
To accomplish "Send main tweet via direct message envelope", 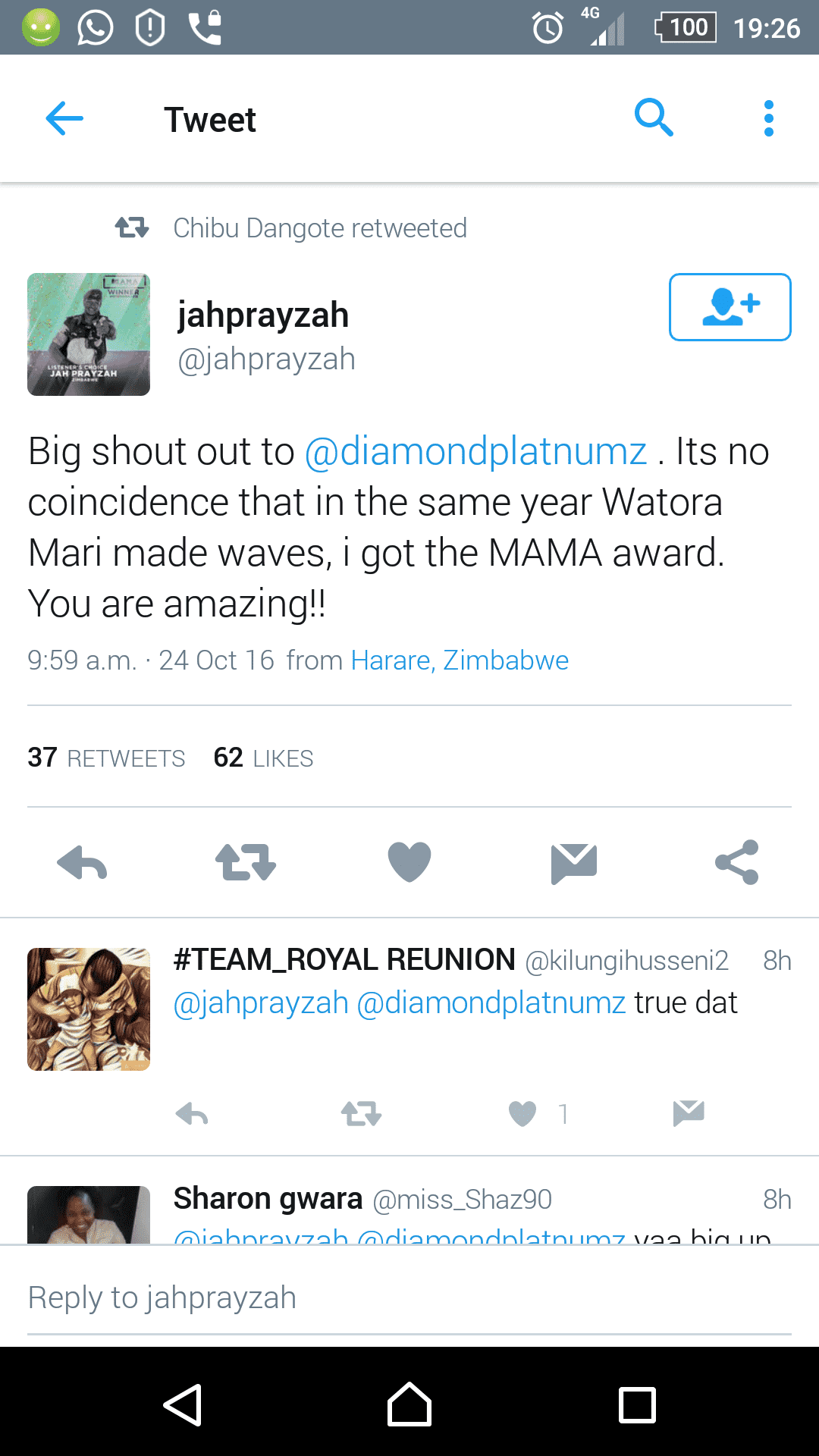I will click(x=574, y=863).
